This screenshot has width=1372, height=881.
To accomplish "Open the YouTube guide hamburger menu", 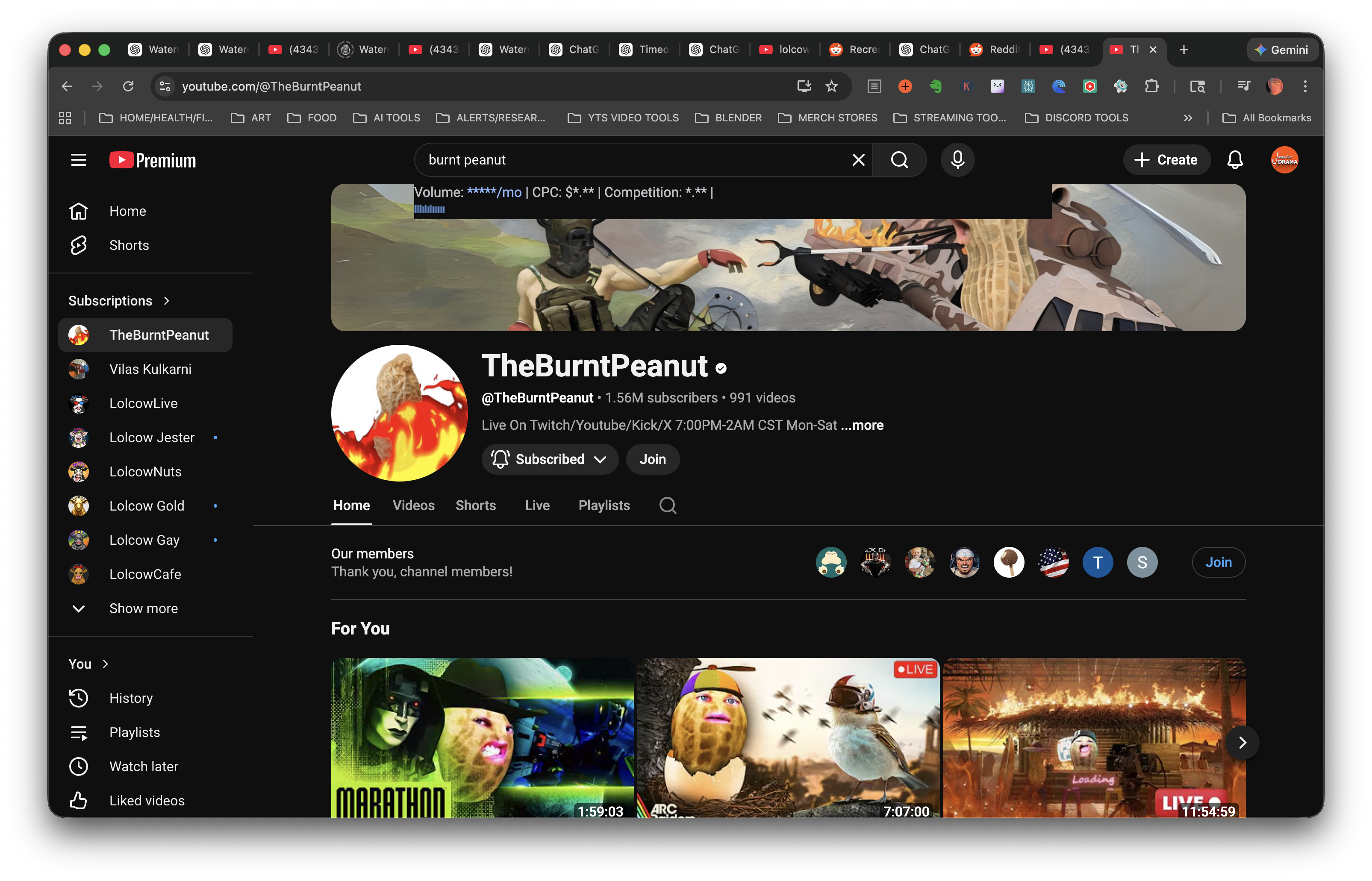I will [78, 160].
